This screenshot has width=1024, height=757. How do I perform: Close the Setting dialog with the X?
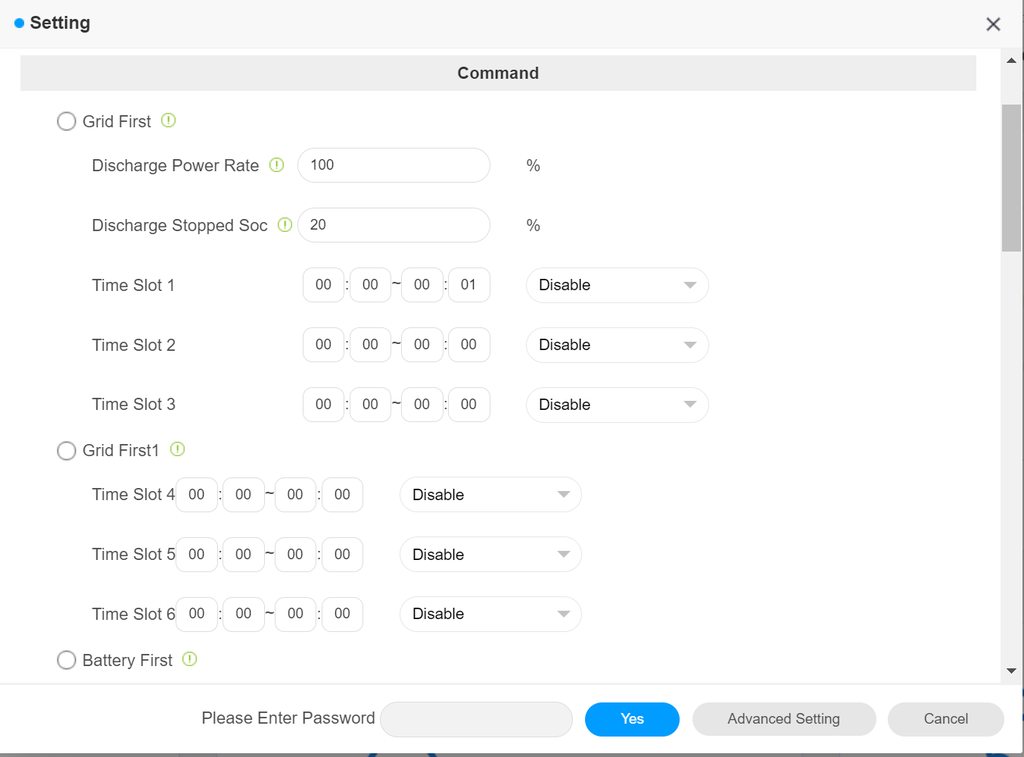(993, 24)
